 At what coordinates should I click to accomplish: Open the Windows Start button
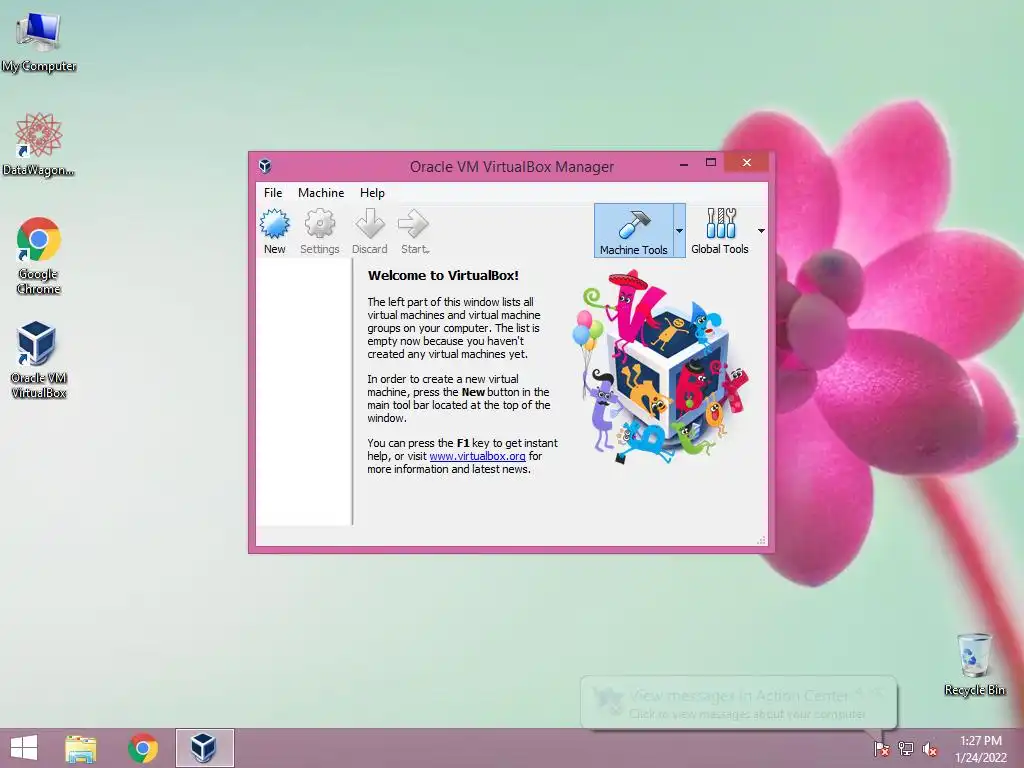(x=24, y=748)
